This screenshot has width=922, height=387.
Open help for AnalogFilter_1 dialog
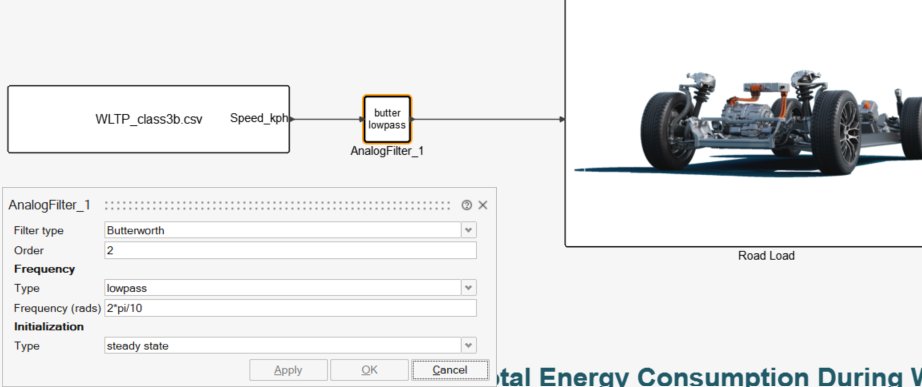467,205
